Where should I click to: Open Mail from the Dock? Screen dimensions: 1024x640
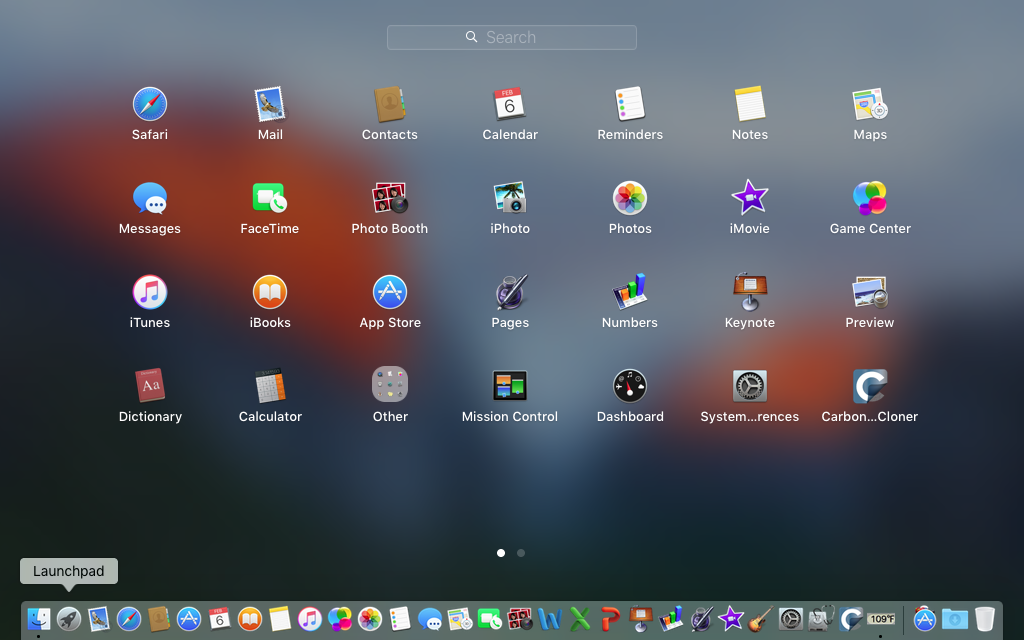pos(99,619)
